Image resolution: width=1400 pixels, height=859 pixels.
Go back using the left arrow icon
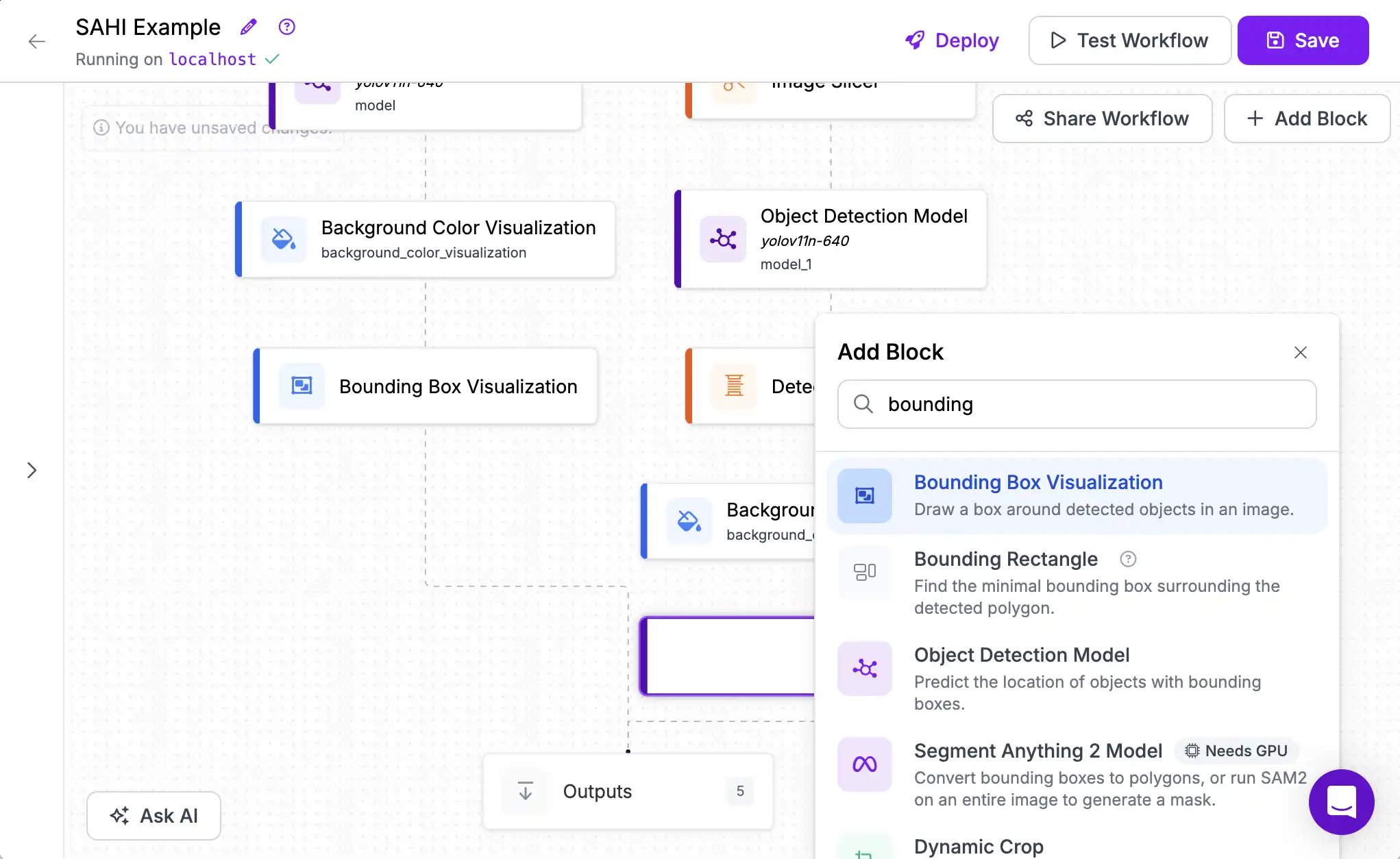click(37, 41)
